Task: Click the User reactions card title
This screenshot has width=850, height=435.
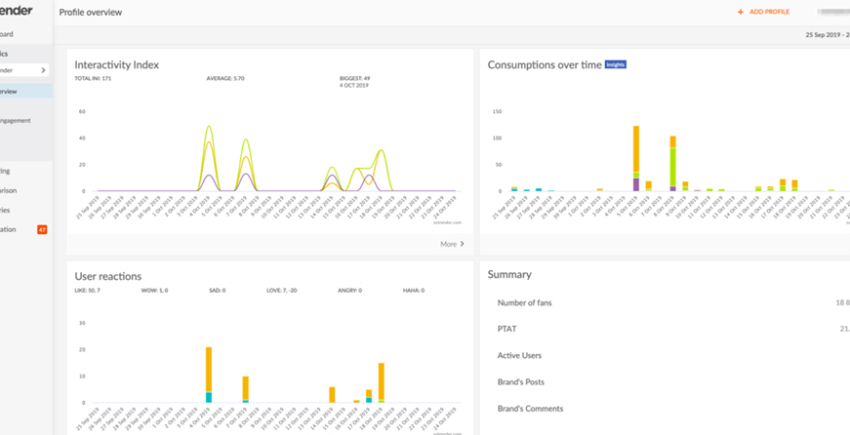Action: click(x=108, y=277)
